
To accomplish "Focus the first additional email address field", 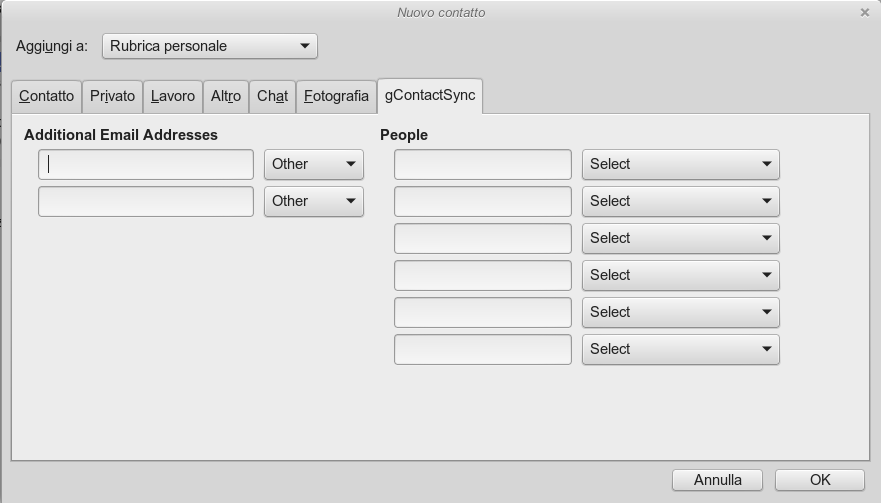I will point(146,164).
